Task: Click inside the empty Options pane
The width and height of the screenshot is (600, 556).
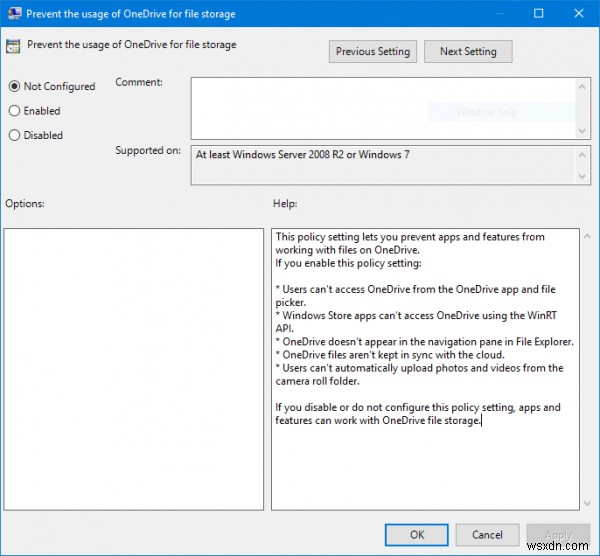Action: tap(134, 369)
